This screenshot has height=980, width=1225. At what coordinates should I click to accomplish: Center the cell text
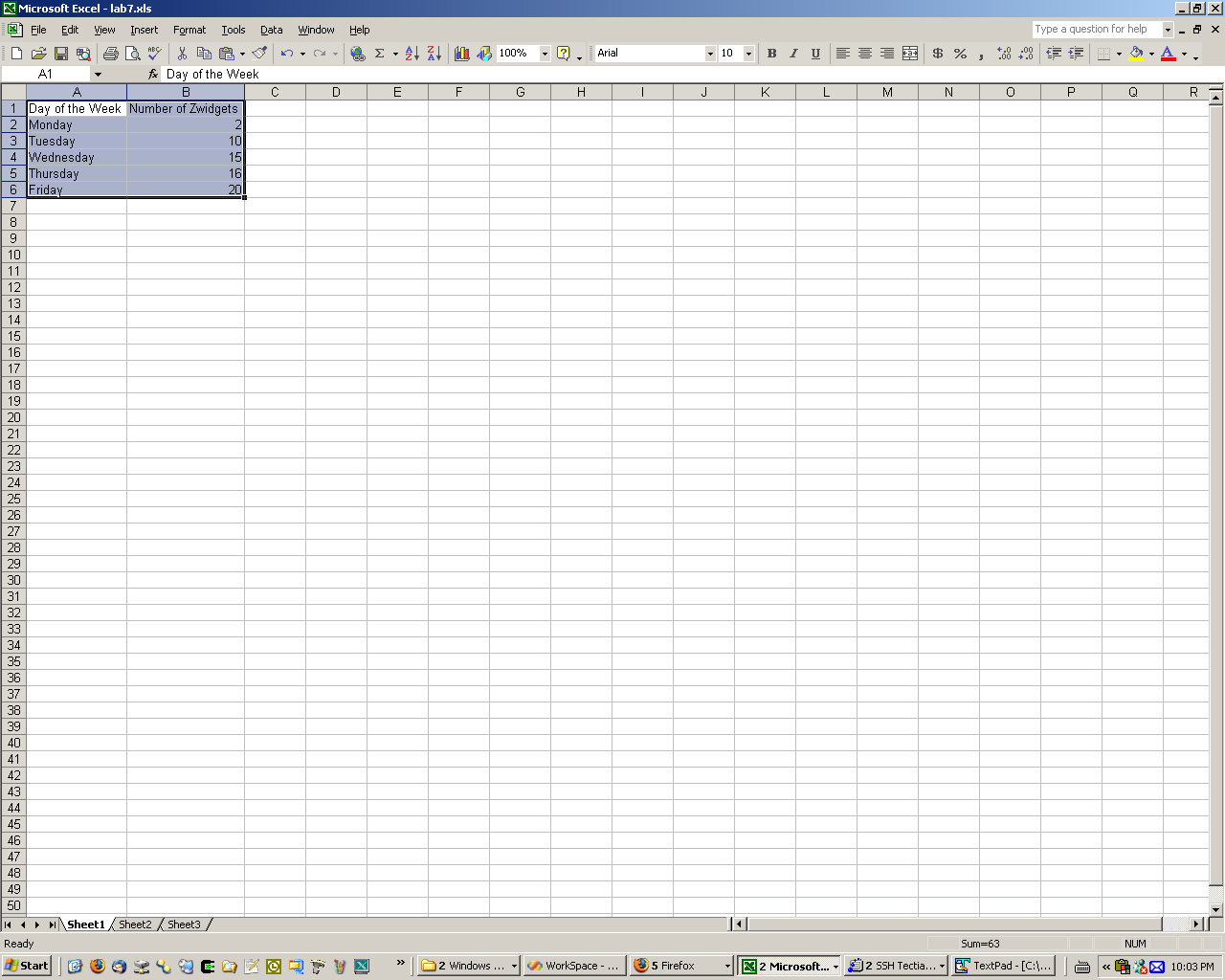(x=865, y=54)
